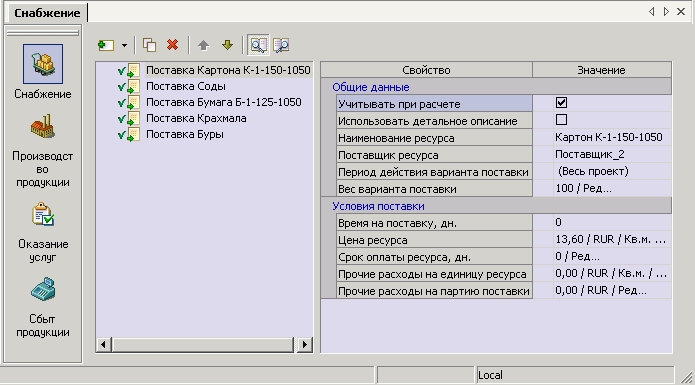This screenshot has width=695, height=385.
Task: Select Поставка Соды item
Action: pos(186,86)
